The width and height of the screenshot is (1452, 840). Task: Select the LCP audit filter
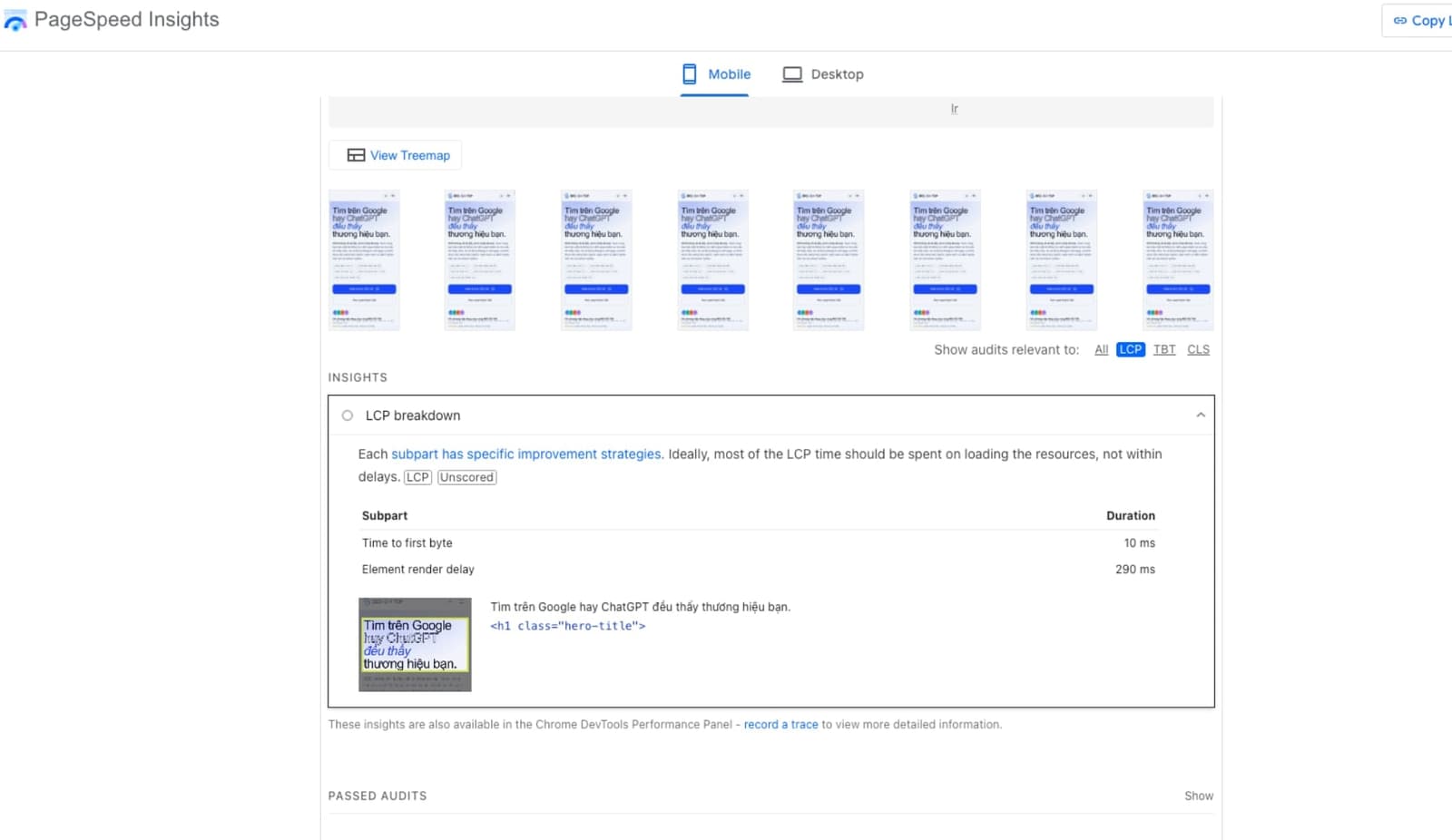pos(1131,349)
